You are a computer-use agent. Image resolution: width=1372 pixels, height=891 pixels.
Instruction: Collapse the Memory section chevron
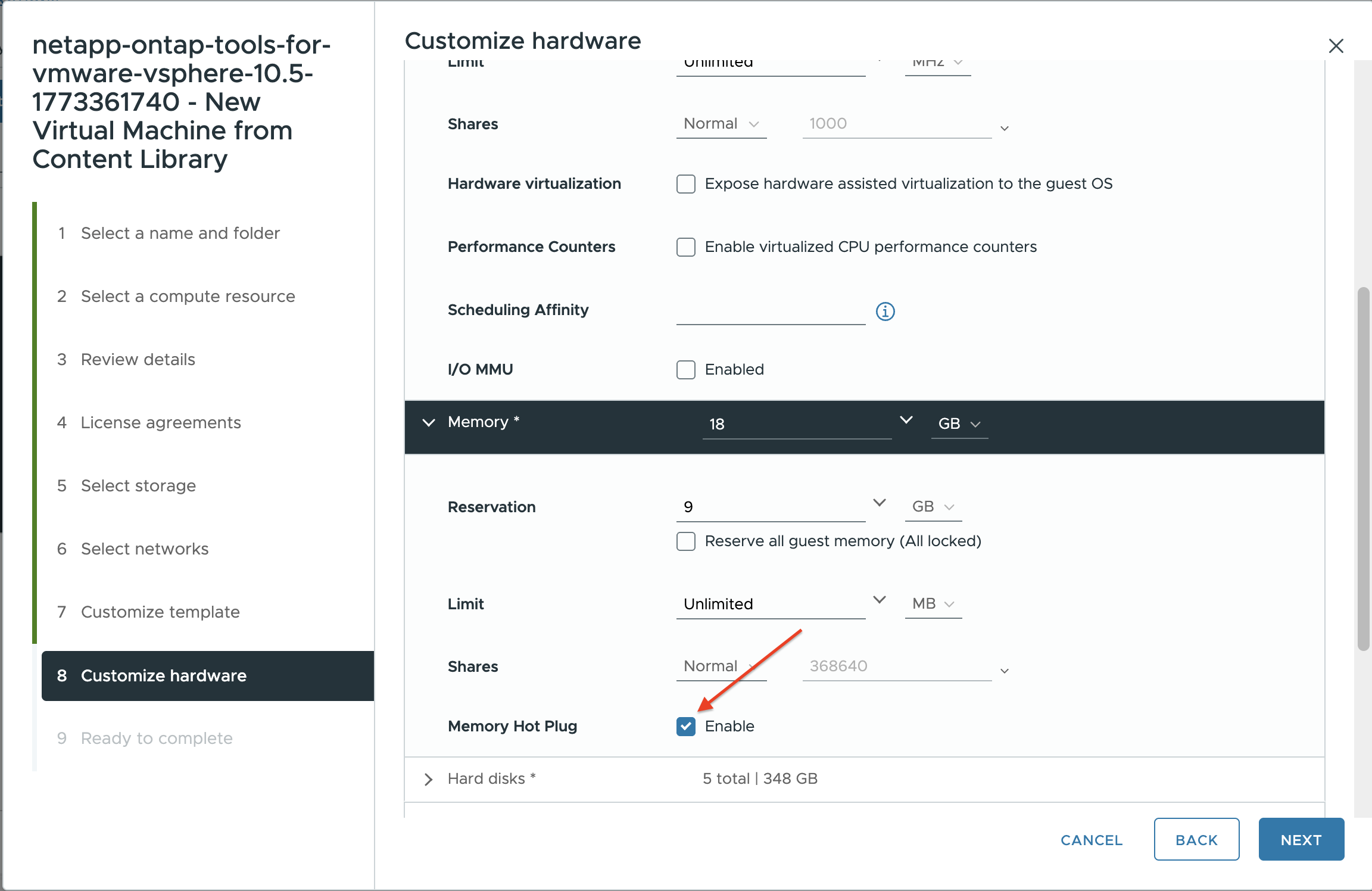428,423
